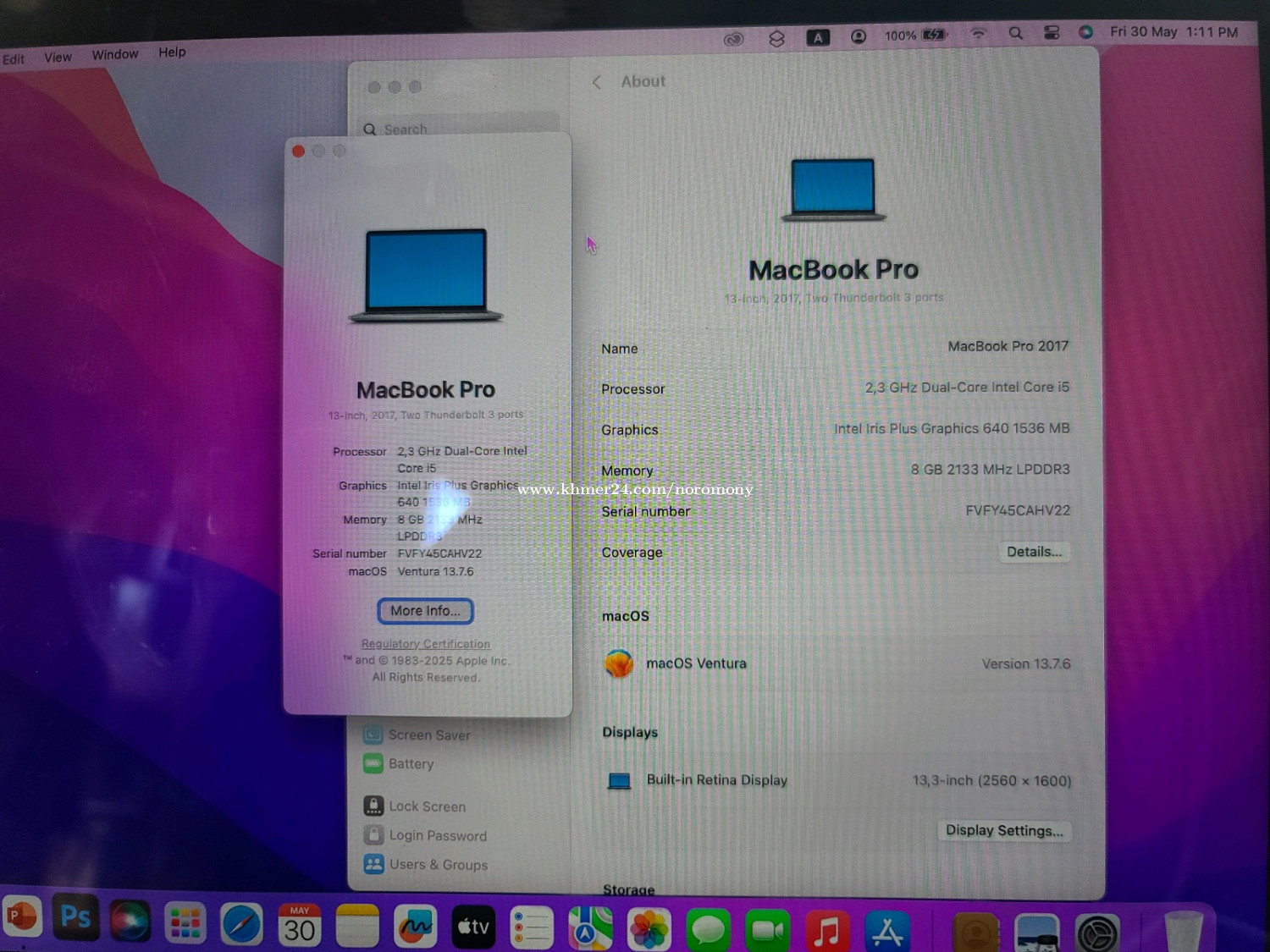Viewport: 1270px width, 952px height.
Task: Open Siri from the Dock
Action: point(130,922)
